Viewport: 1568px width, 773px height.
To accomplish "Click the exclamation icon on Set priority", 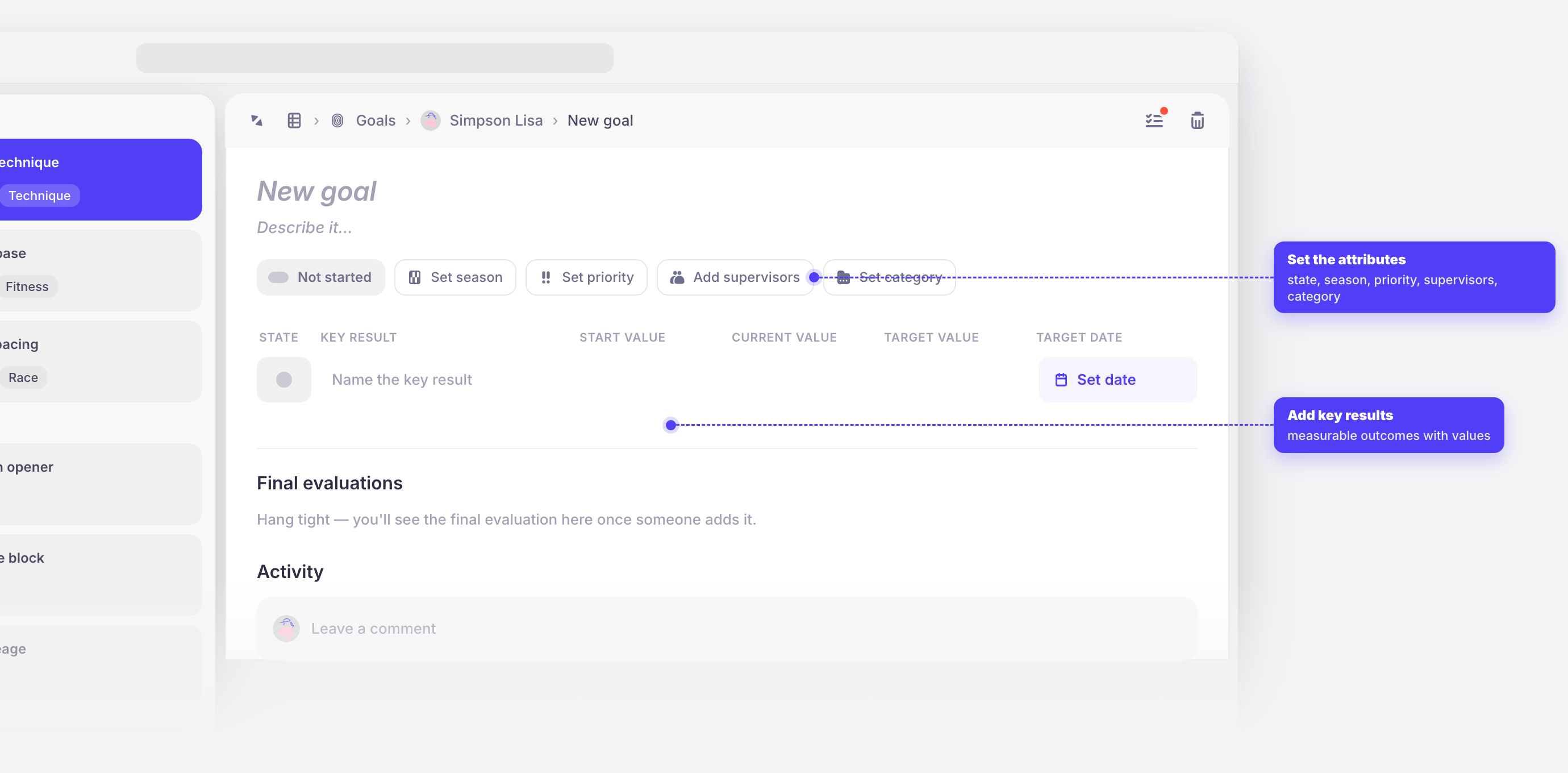I will [x=546, y=277].
